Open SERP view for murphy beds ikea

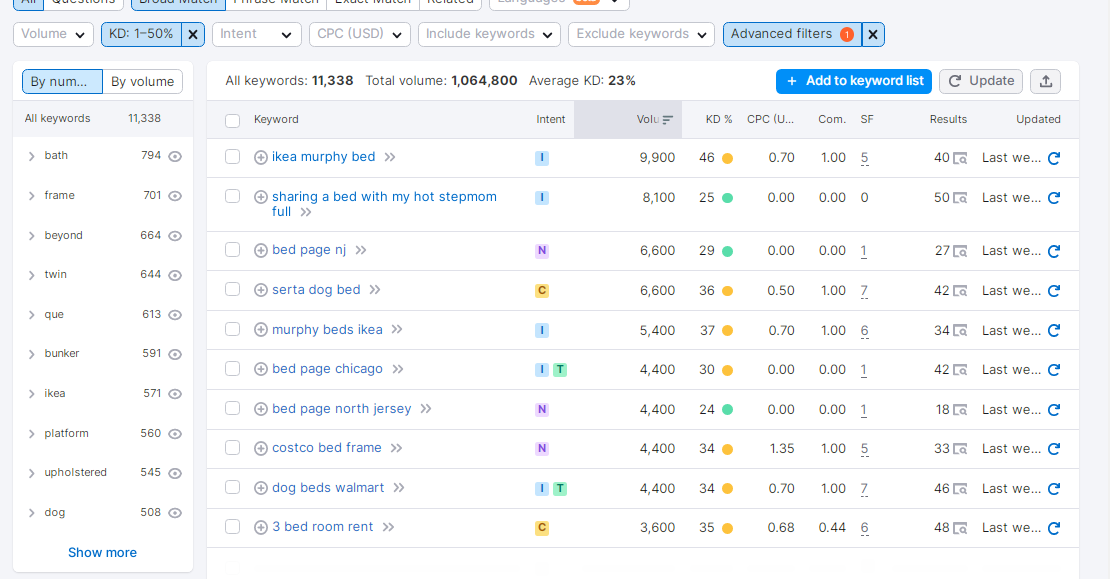(x=960, y=331)
